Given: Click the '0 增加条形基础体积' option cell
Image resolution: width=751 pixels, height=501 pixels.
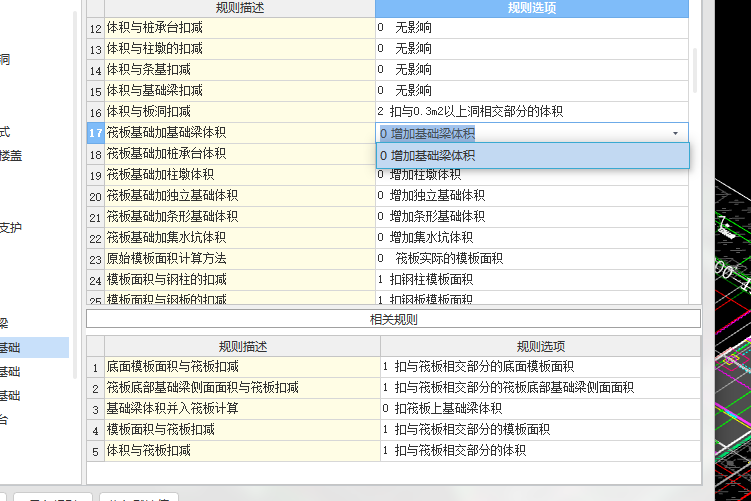Looking at the screenshot, I should click(532, 217).
